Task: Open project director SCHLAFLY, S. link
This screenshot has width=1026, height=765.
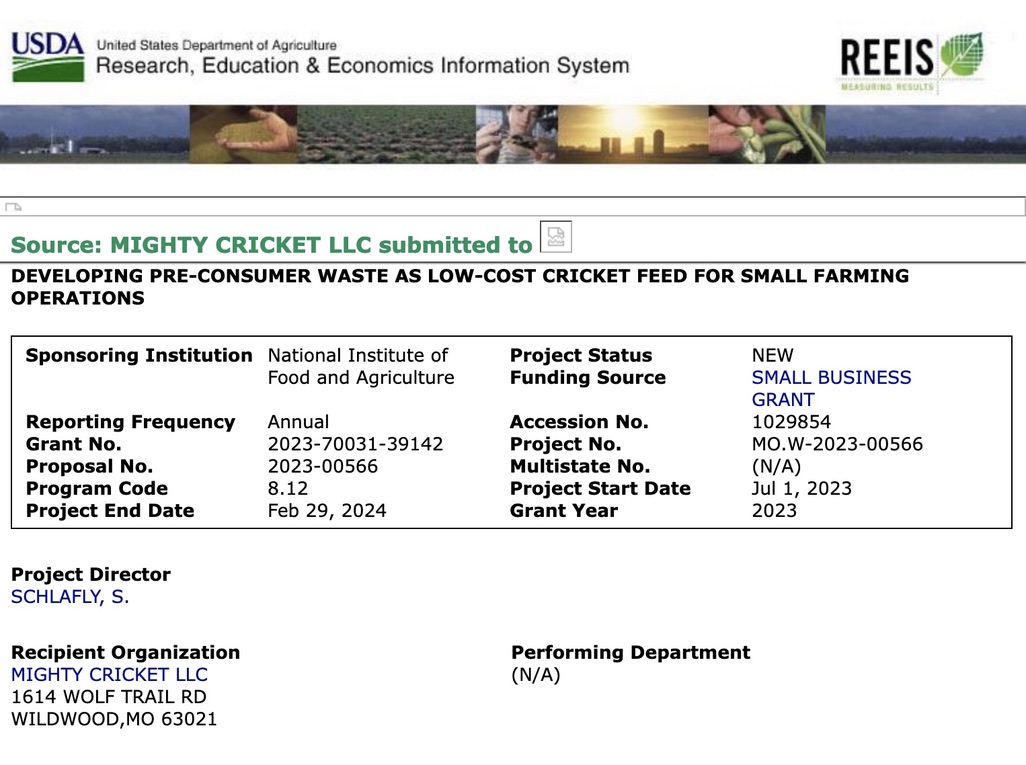Action: point(70,597)
